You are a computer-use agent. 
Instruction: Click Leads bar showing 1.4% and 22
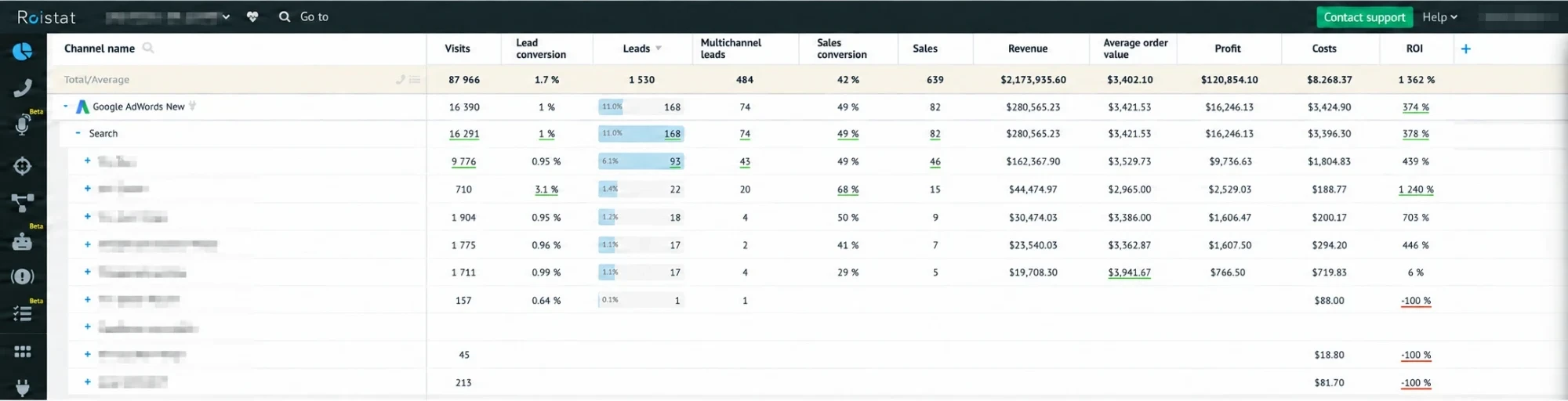click(x=641, y=189)
